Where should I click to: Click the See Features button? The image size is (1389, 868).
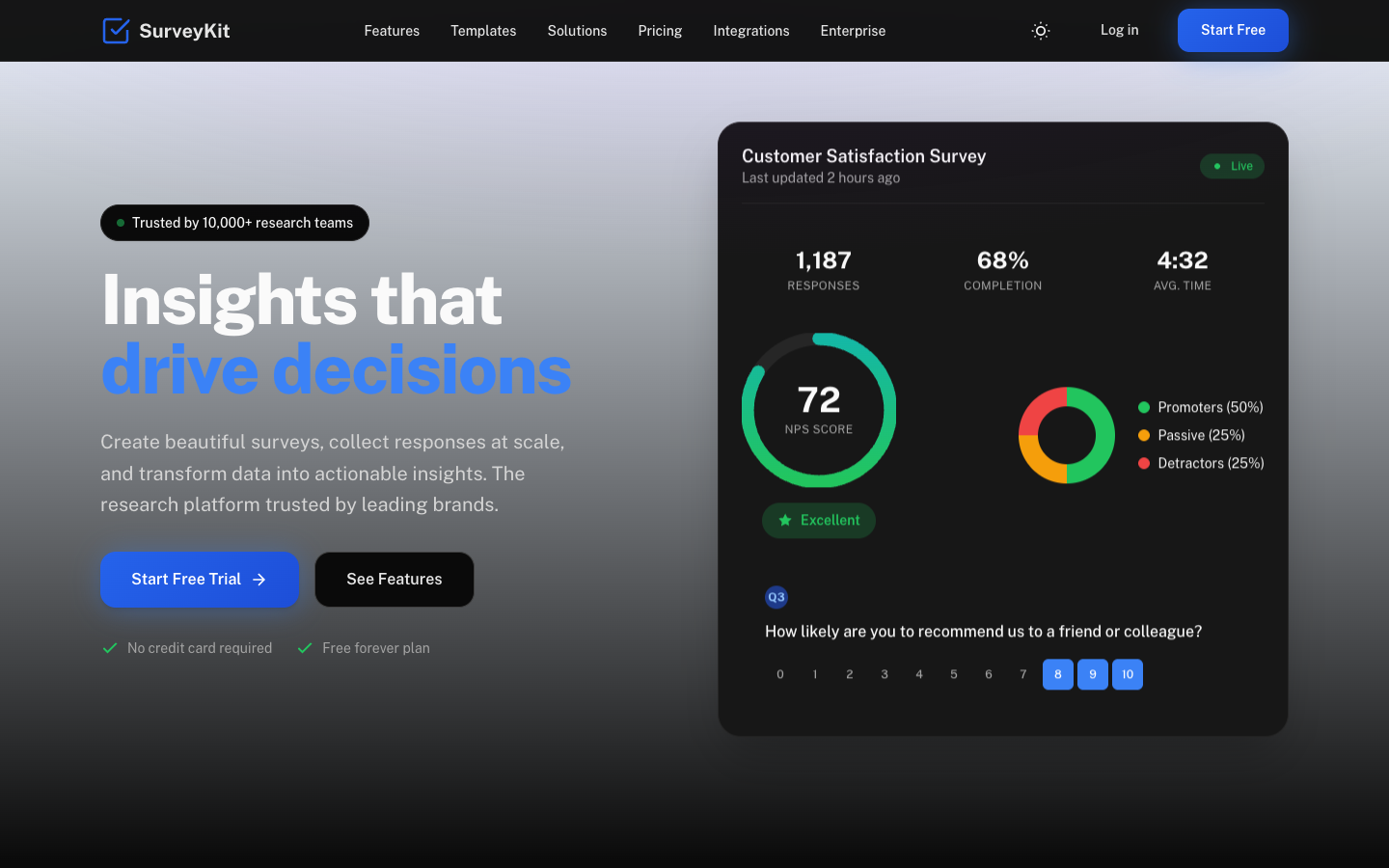394,579
